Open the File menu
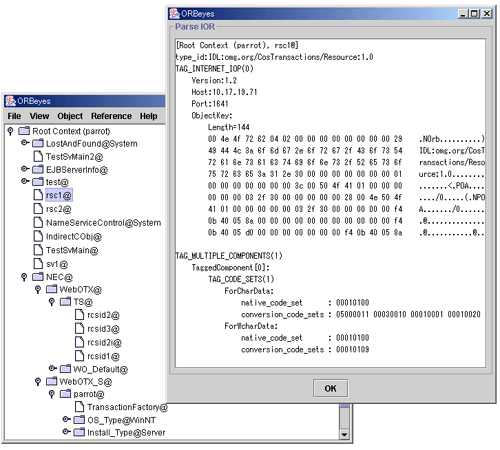500x450 pixels. (14, 116)
